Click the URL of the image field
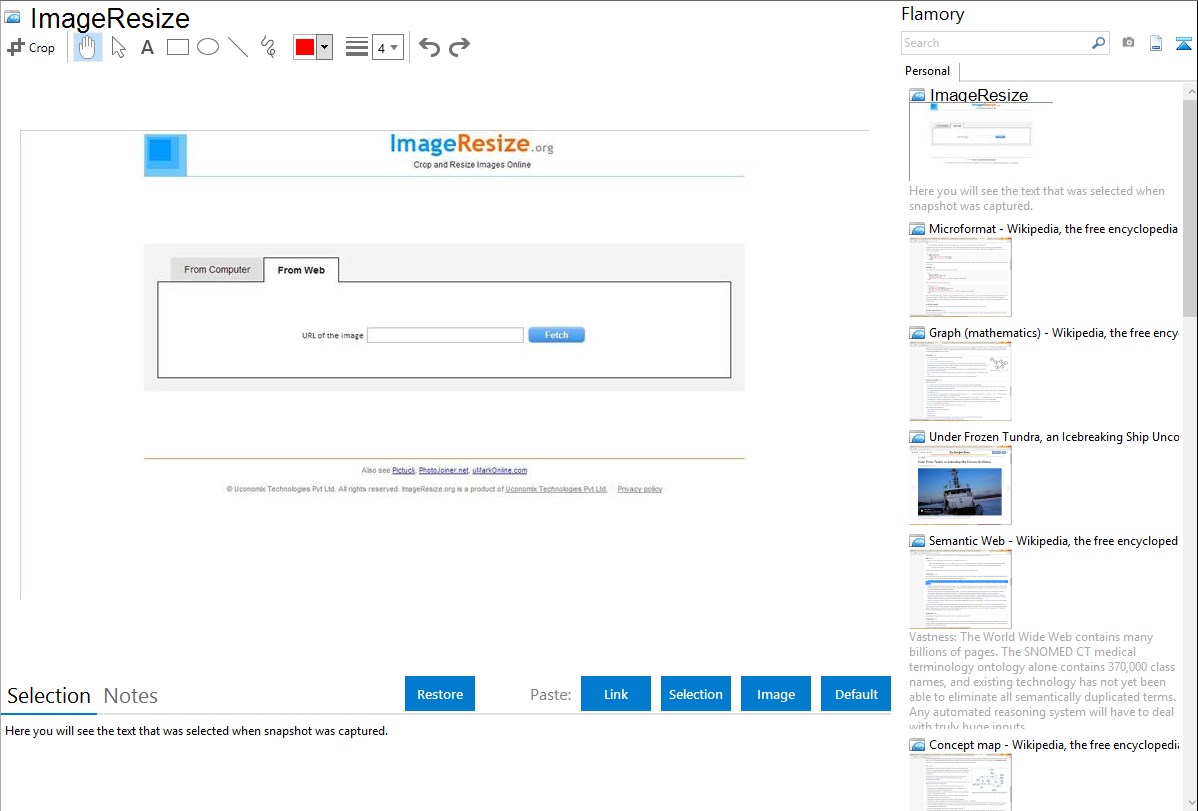 445,335
